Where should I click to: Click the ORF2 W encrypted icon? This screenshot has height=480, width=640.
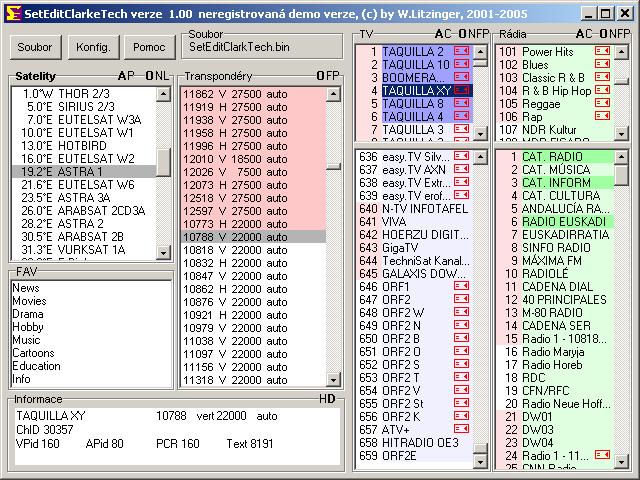462,312
